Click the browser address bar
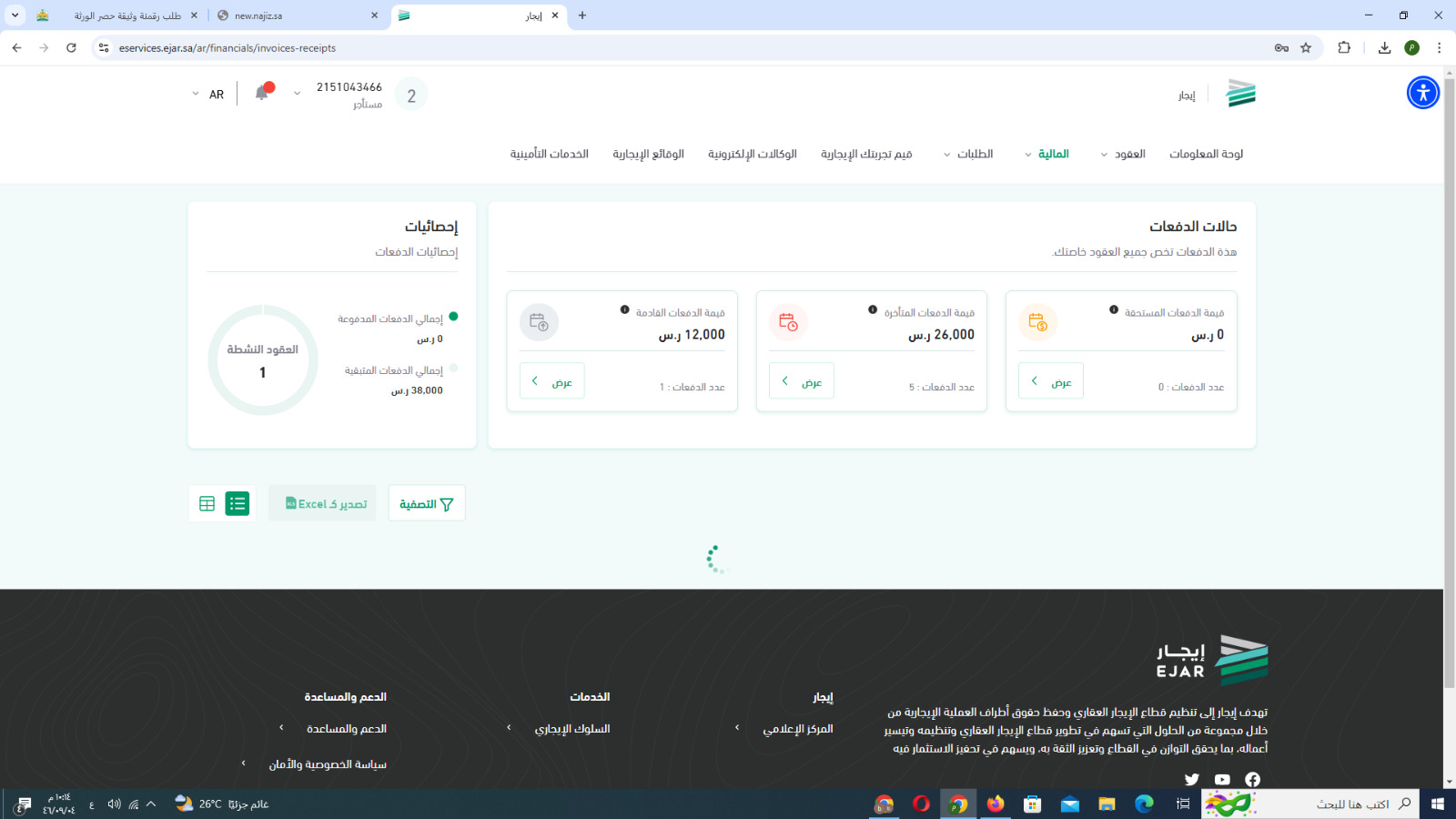1456x819 pixels. (x=637, y=48)
